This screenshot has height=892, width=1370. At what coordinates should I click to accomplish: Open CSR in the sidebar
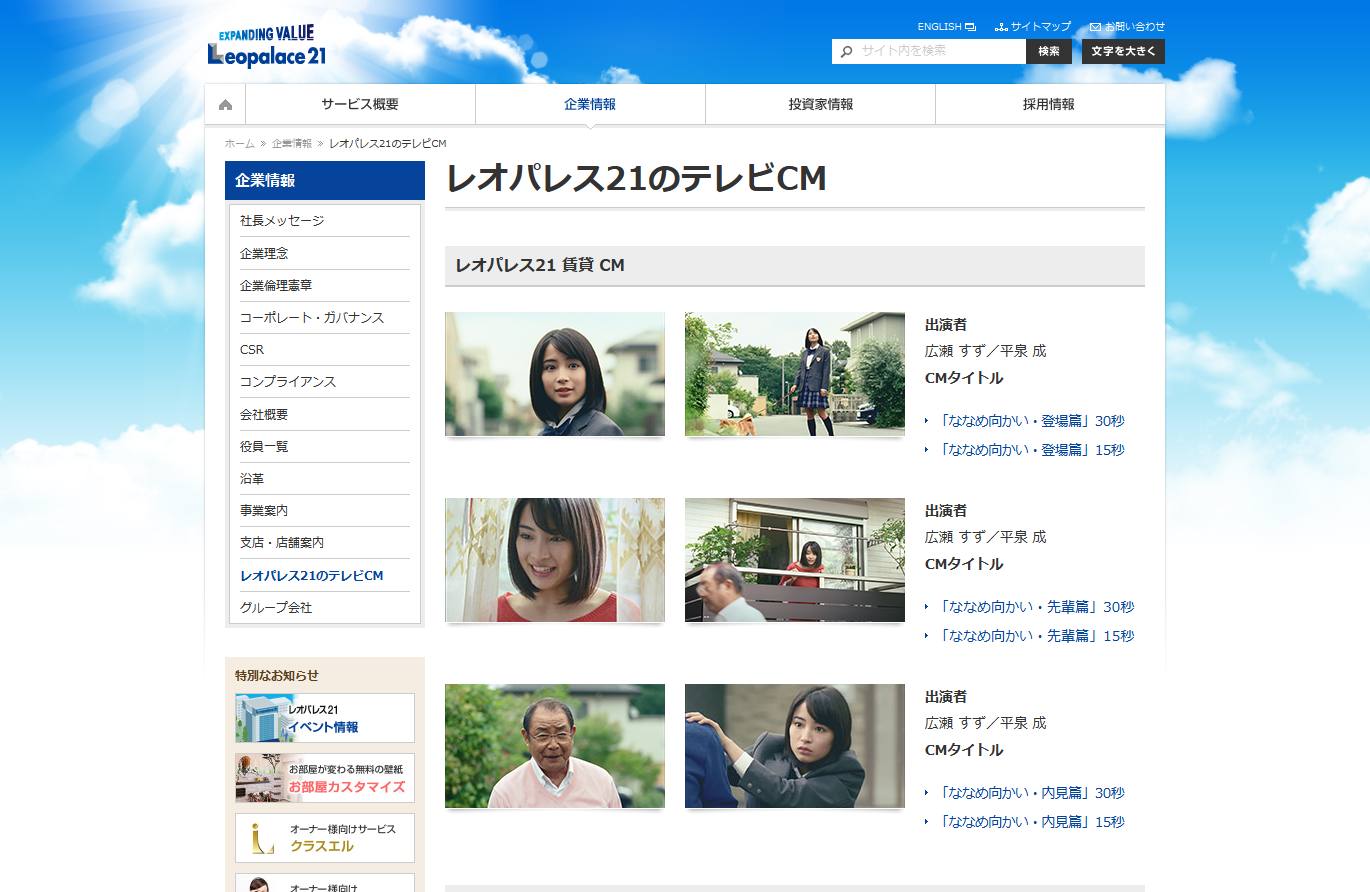[x=325, y=350]
